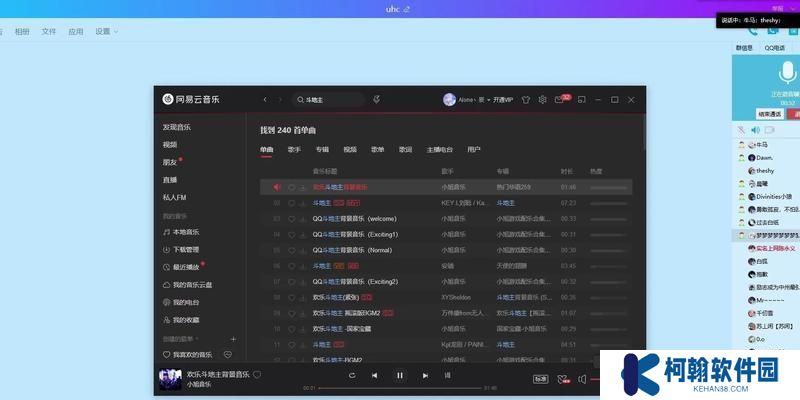Add a new playlist with the plus icon
800x400 pixels.
pos(233,339)
